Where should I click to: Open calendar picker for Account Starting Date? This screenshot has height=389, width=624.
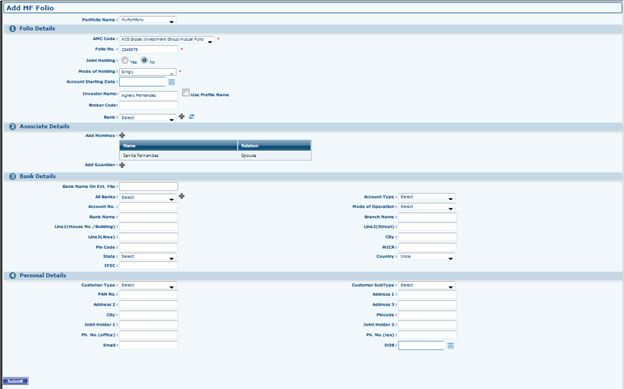point(172,82)
